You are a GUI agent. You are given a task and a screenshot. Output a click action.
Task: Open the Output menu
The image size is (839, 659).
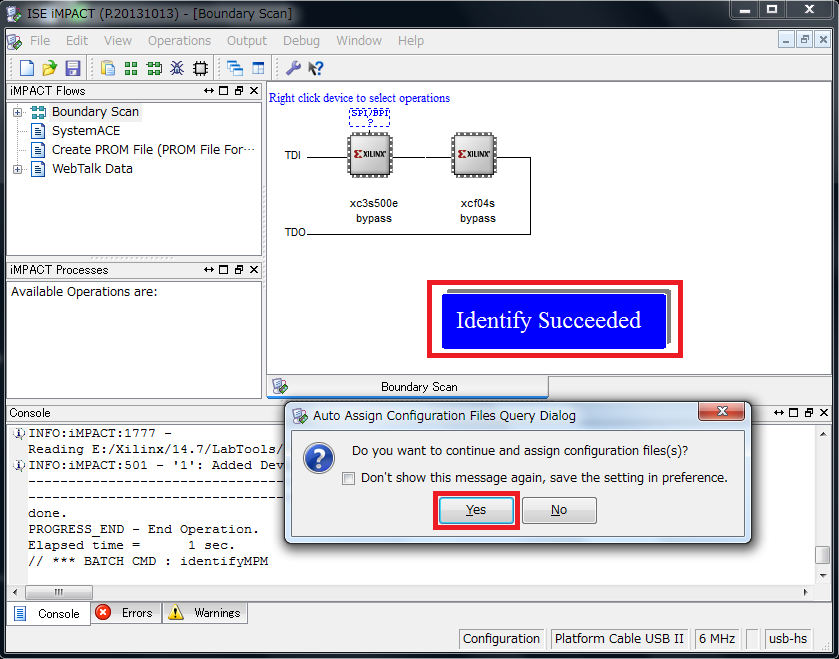click(247, 41)
